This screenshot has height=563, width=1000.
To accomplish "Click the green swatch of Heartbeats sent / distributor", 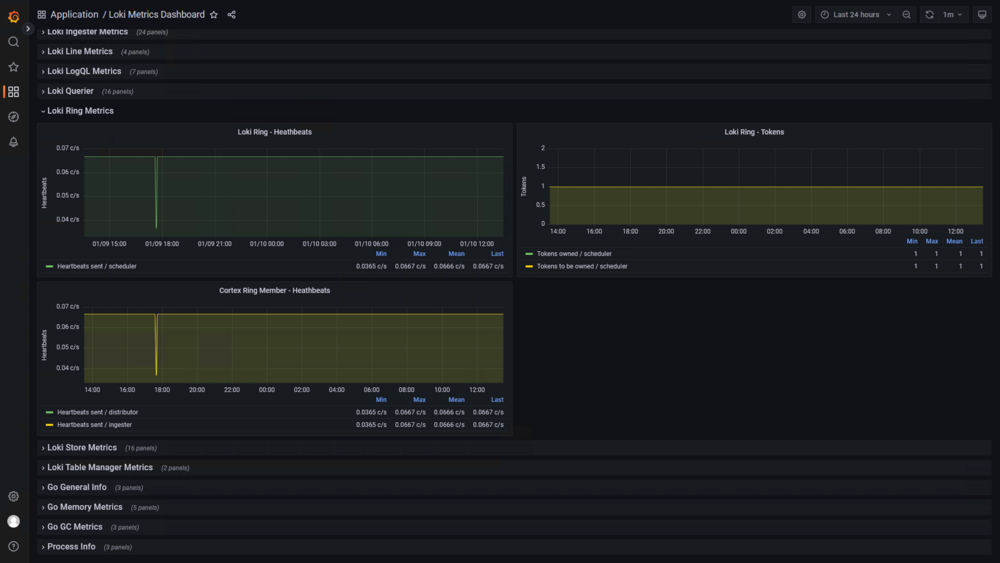I will pyautogui.click(x=49, y=413).
